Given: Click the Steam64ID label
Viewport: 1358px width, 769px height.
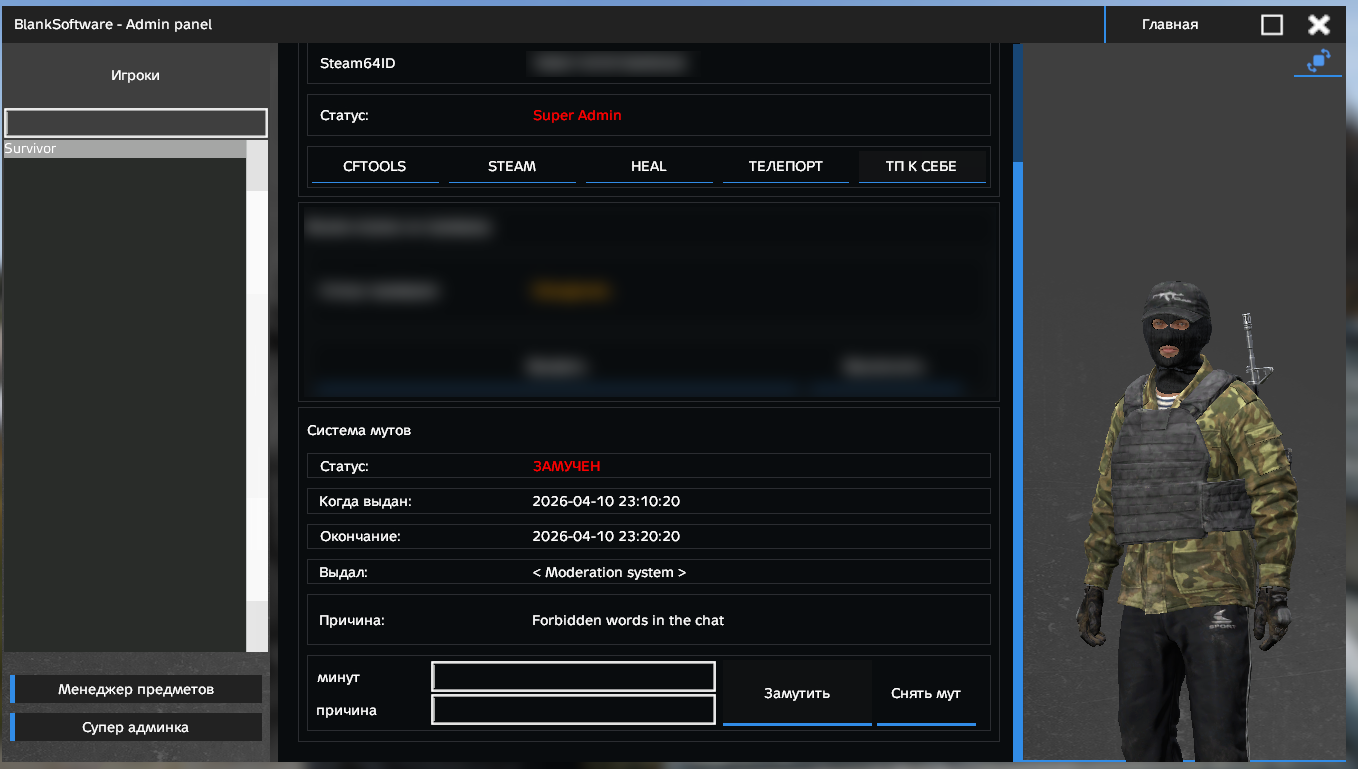Looking at the screenshot, I should pyautogui.click(x=358, y=63).
